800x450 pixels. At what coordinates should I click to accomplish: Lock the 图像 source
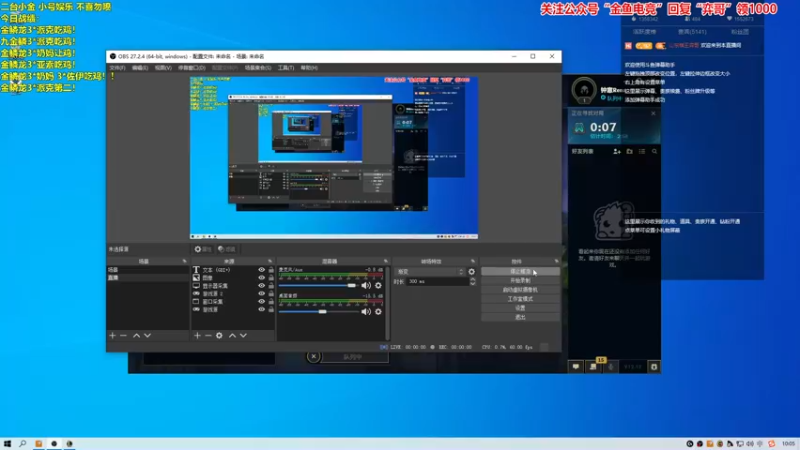(271, 278)
